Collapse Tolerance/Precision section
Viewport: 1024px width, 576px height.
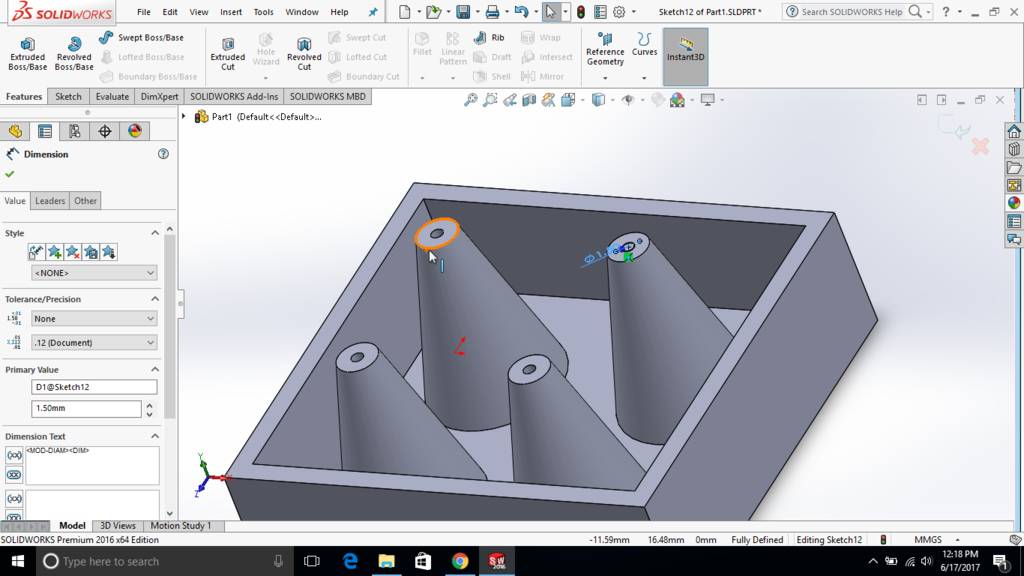155,299
